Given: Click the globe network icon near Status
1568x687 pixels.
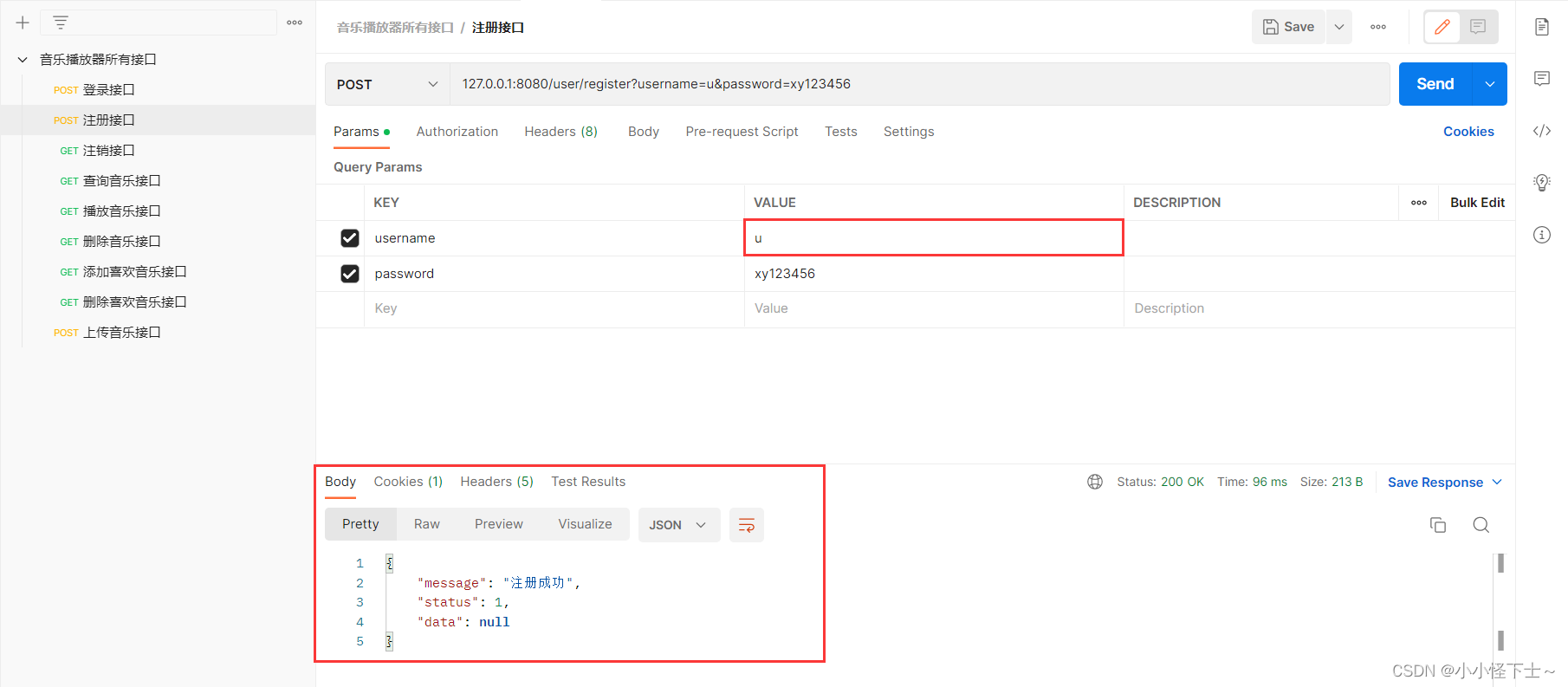Looking at the screenshot, I should [x=1095, y=482].
